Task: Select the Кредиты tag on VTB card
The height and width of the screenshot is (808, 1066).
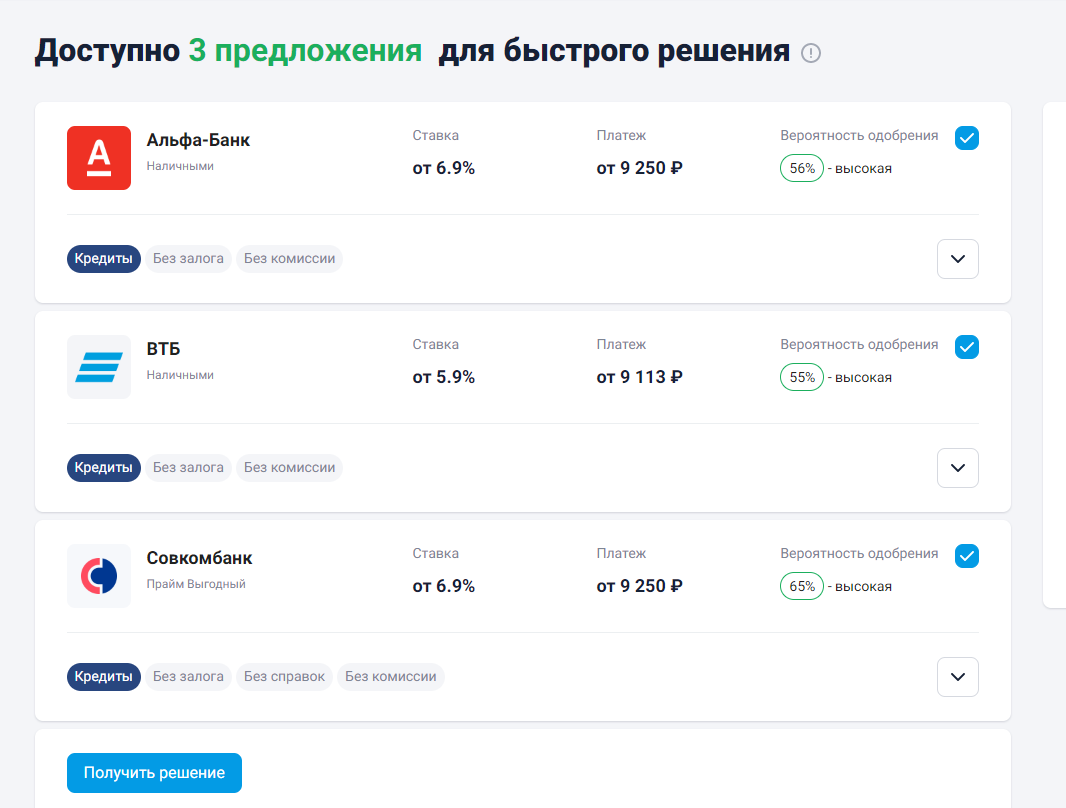Action: pos(103,467)
